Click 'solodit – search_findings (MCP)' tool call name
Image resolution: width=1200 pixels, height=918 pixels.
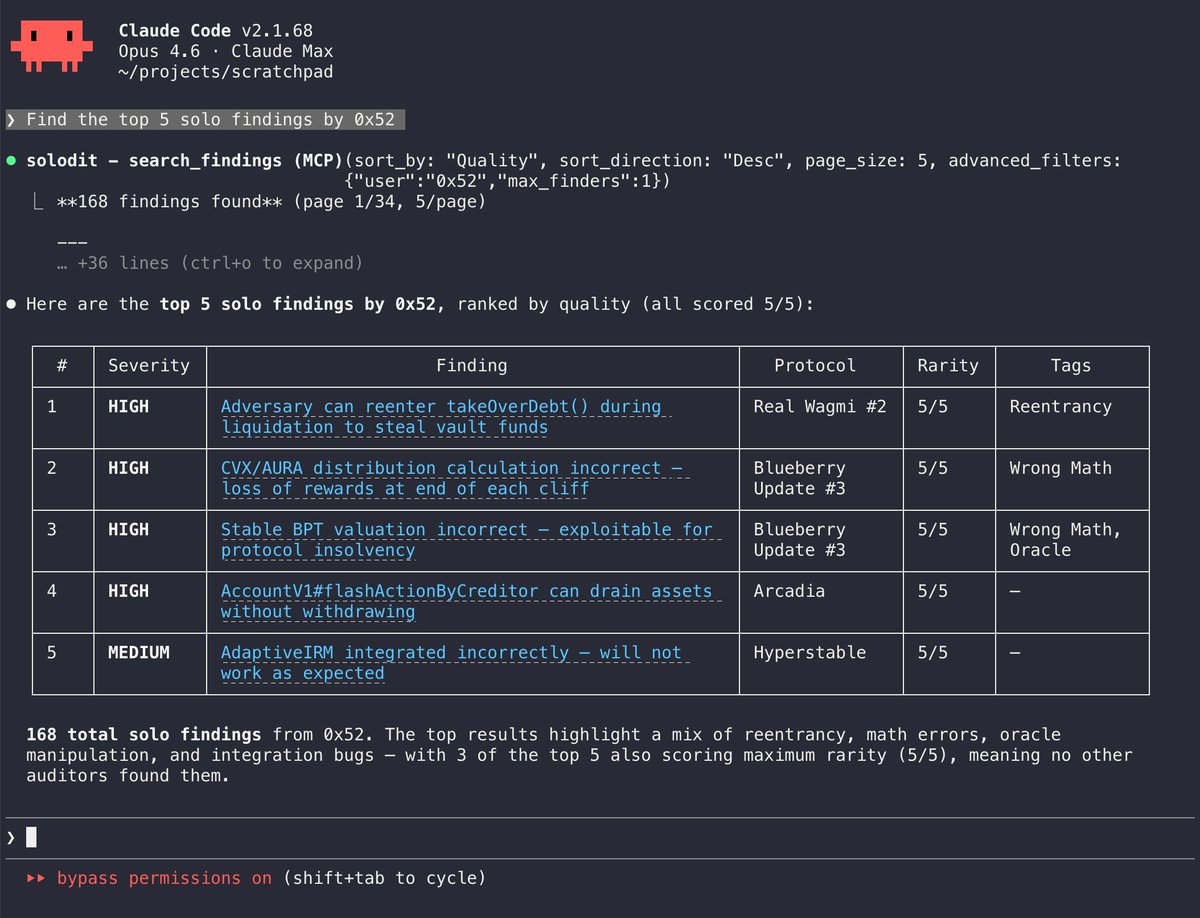pyautogui.click(x=184, y=161)
